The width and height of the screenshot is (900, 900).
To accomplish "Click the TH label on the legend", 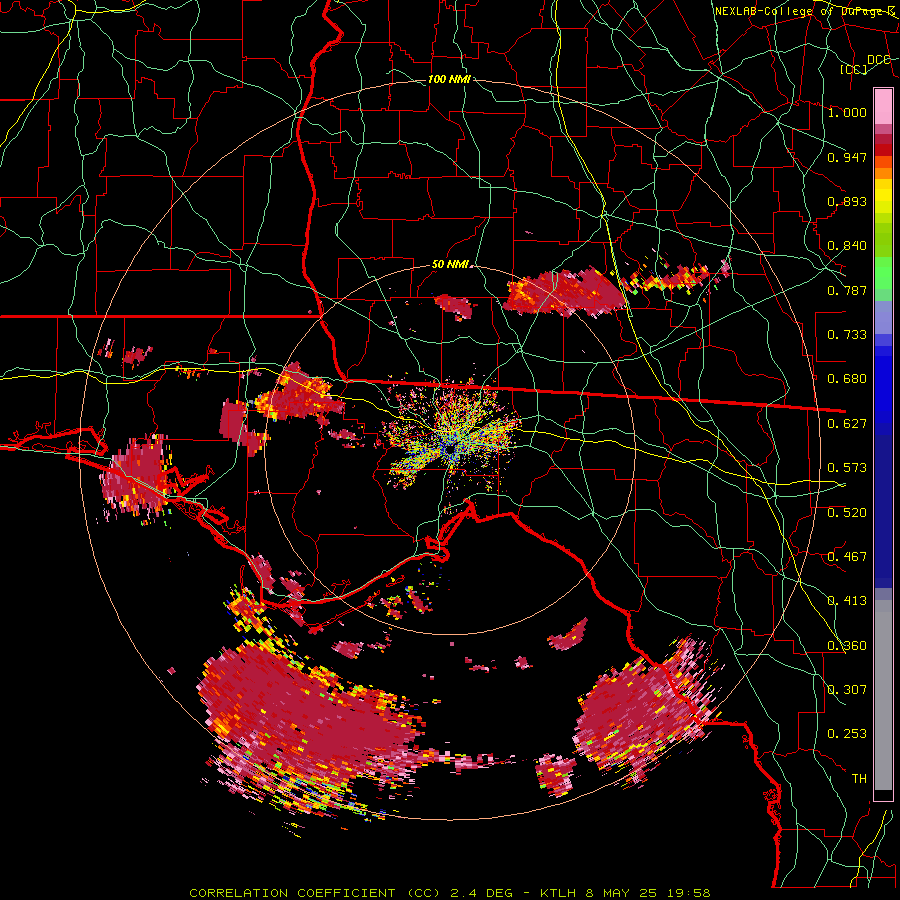I will pos(859,779).
